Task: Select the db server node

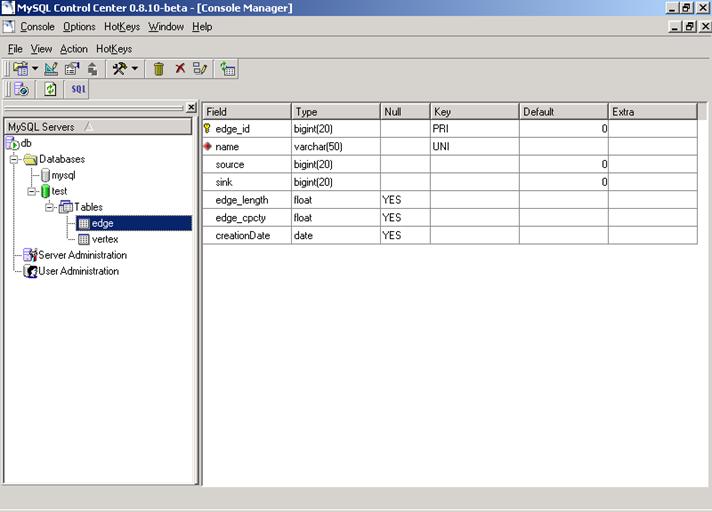Action: click(26, 143)
